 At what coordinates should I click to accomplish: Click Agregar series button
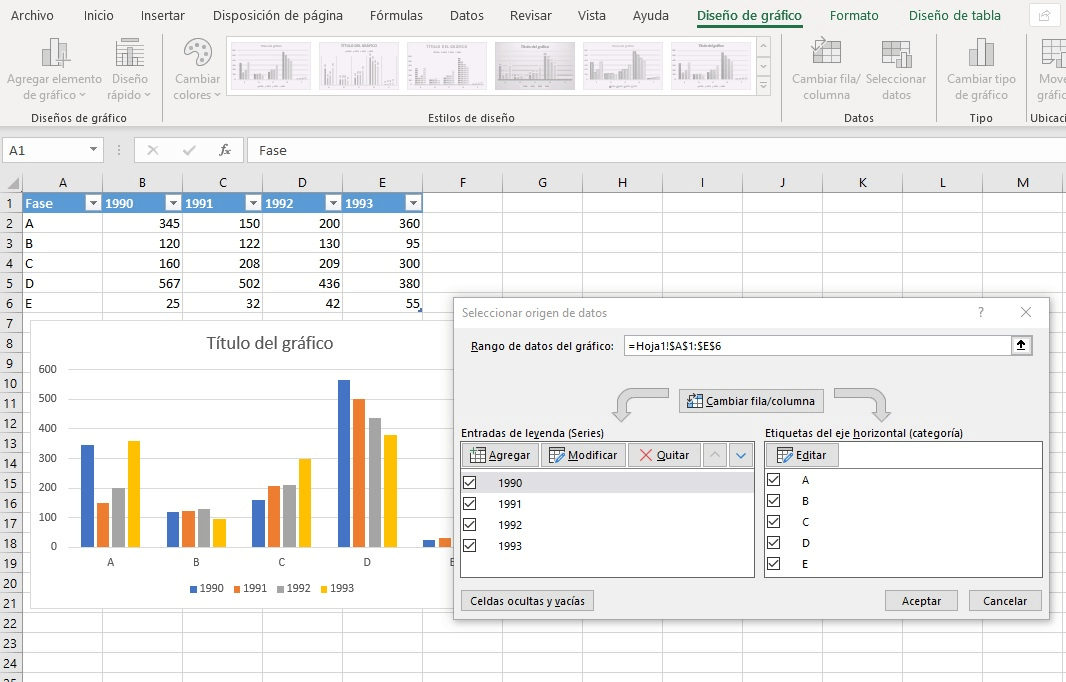tap(500, 455)
